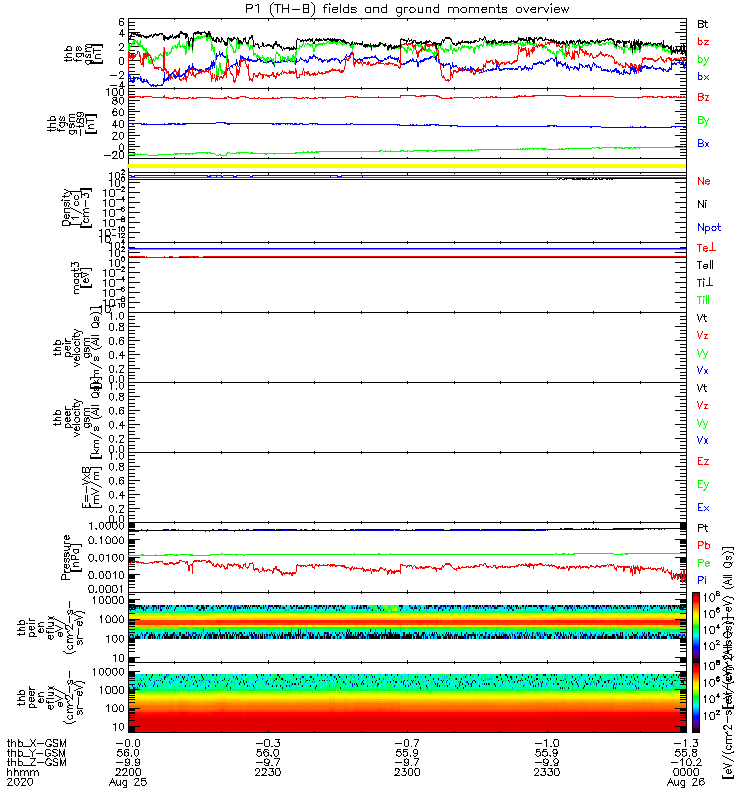Screen dimensions: 750x800
Task: Click the 2330 time axis tick label
Action: pyautogui.click(x=546, y=772)
